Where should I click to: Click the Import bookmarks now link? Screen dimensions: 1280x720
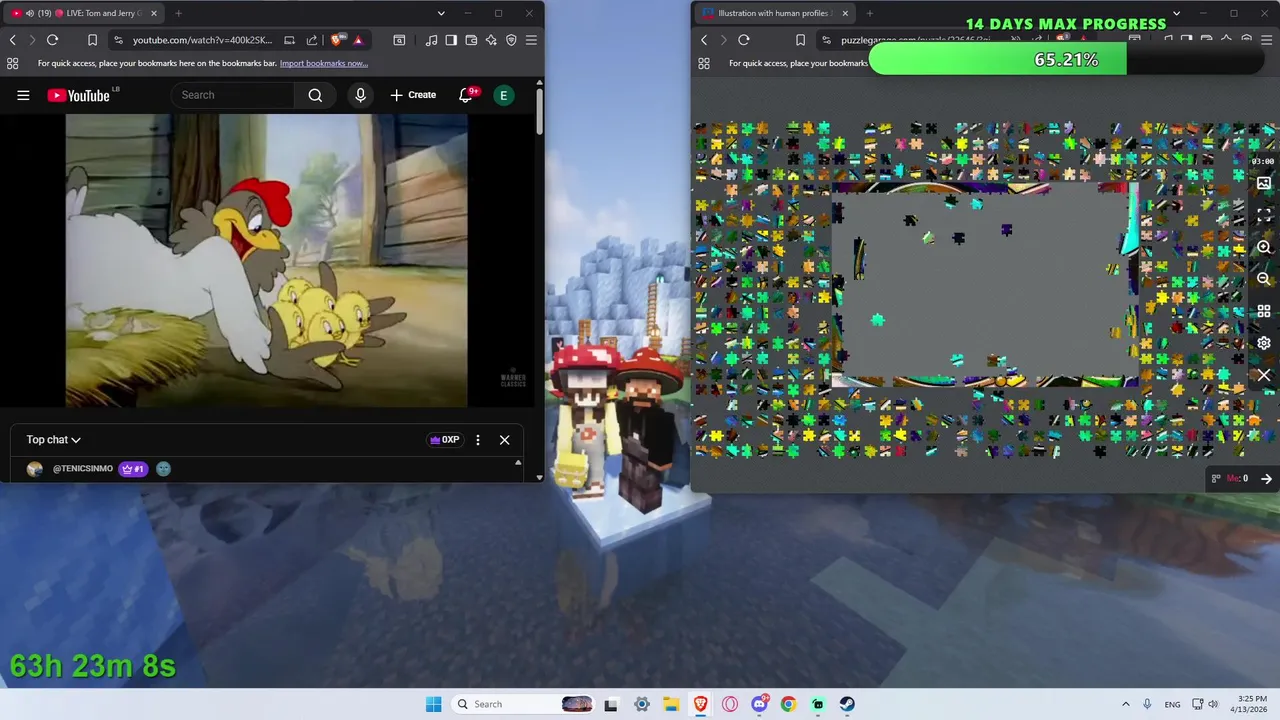coord(324,63)
